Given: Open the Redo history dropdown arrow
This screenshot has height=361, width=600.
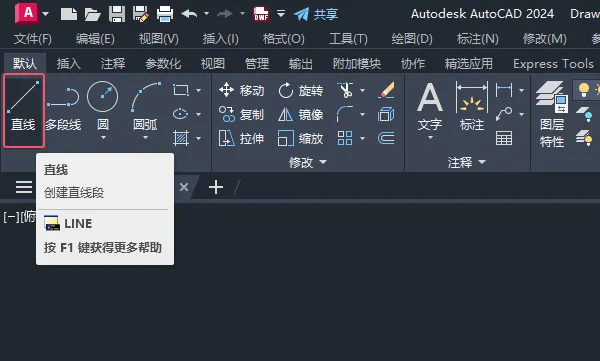Looking at the screenshot, I should 242,14.
